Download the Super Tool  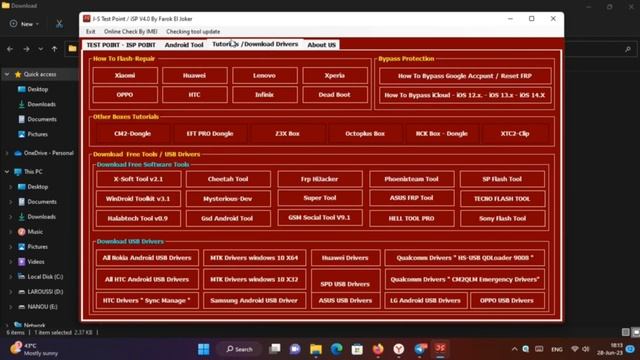[320, 198]
